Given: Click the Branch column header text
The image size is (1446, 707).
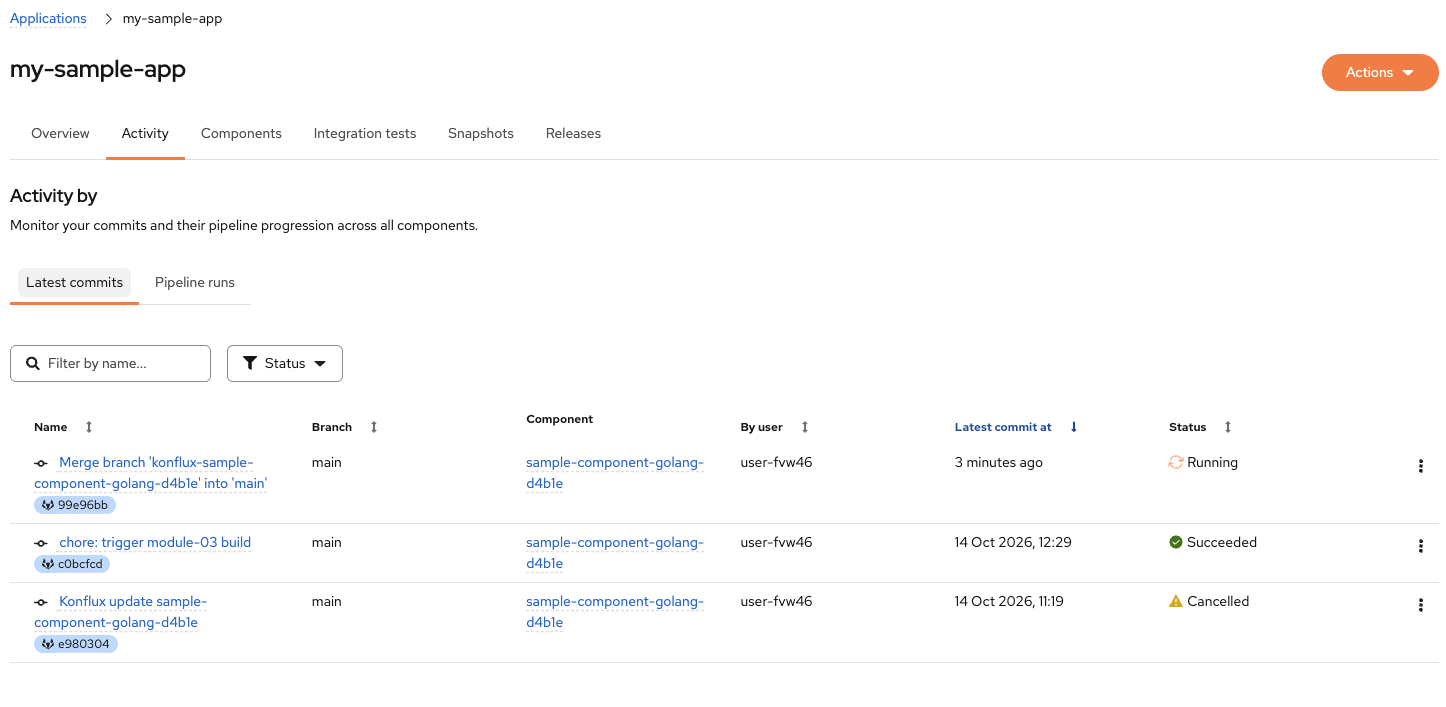Looking at the screenshot, I should (x=332, y=427).
